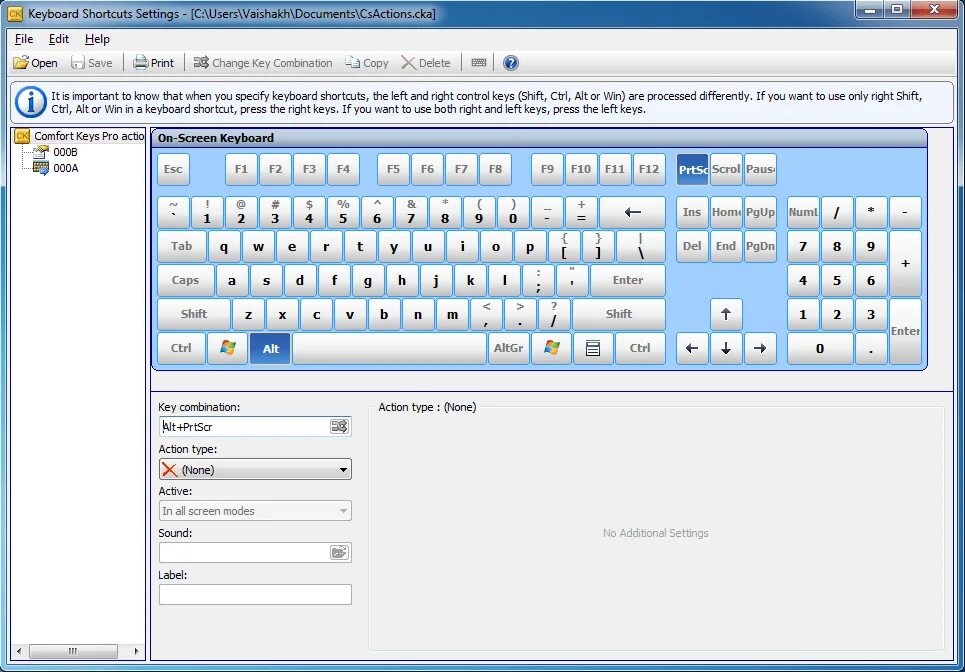This screenshot has width=965, height=672.
Task: Toggle the highlighted PrtSc key
Action: pyautogui.click(x=692, y=169)
